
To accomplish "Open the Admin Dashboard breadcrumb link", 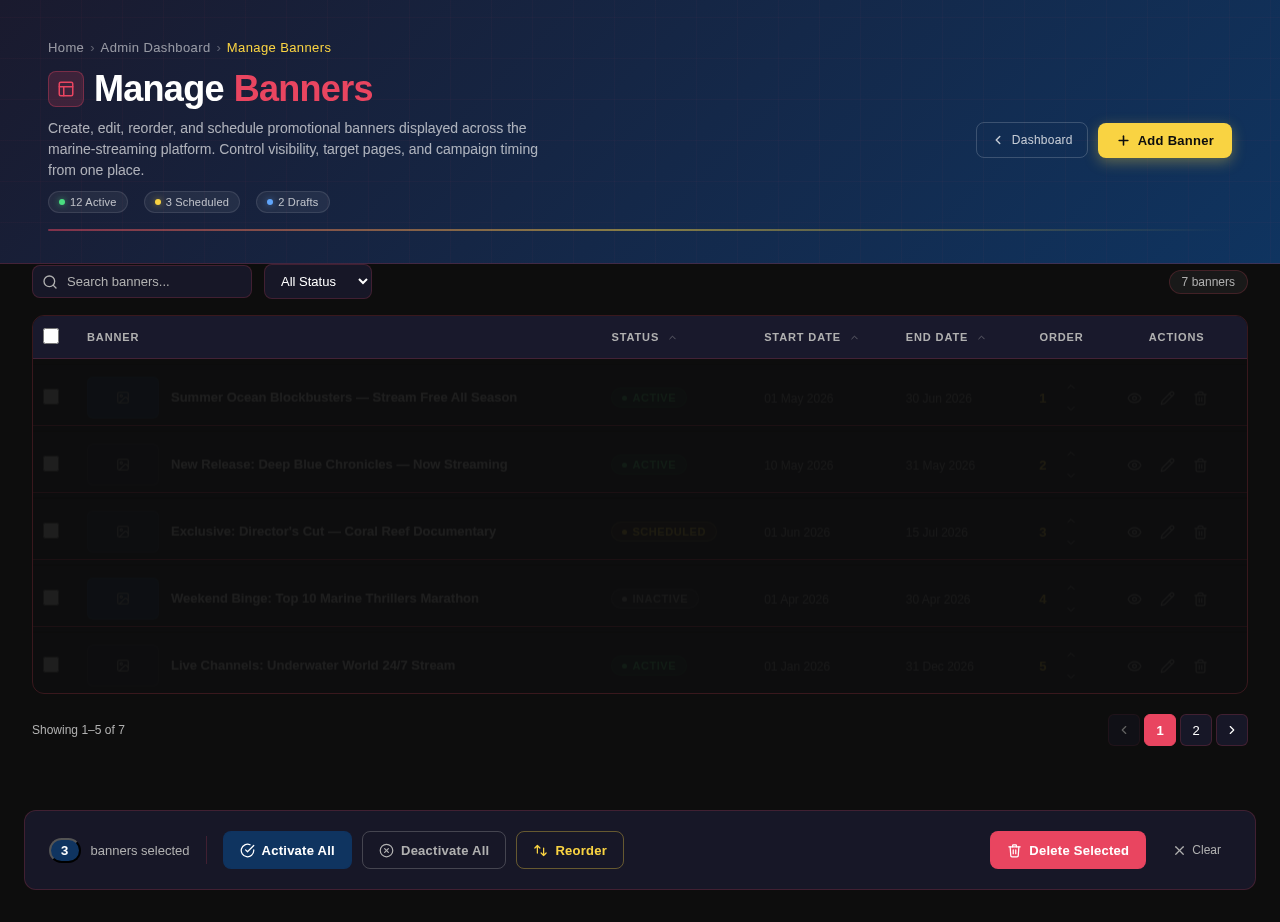I will click(155, 48).
